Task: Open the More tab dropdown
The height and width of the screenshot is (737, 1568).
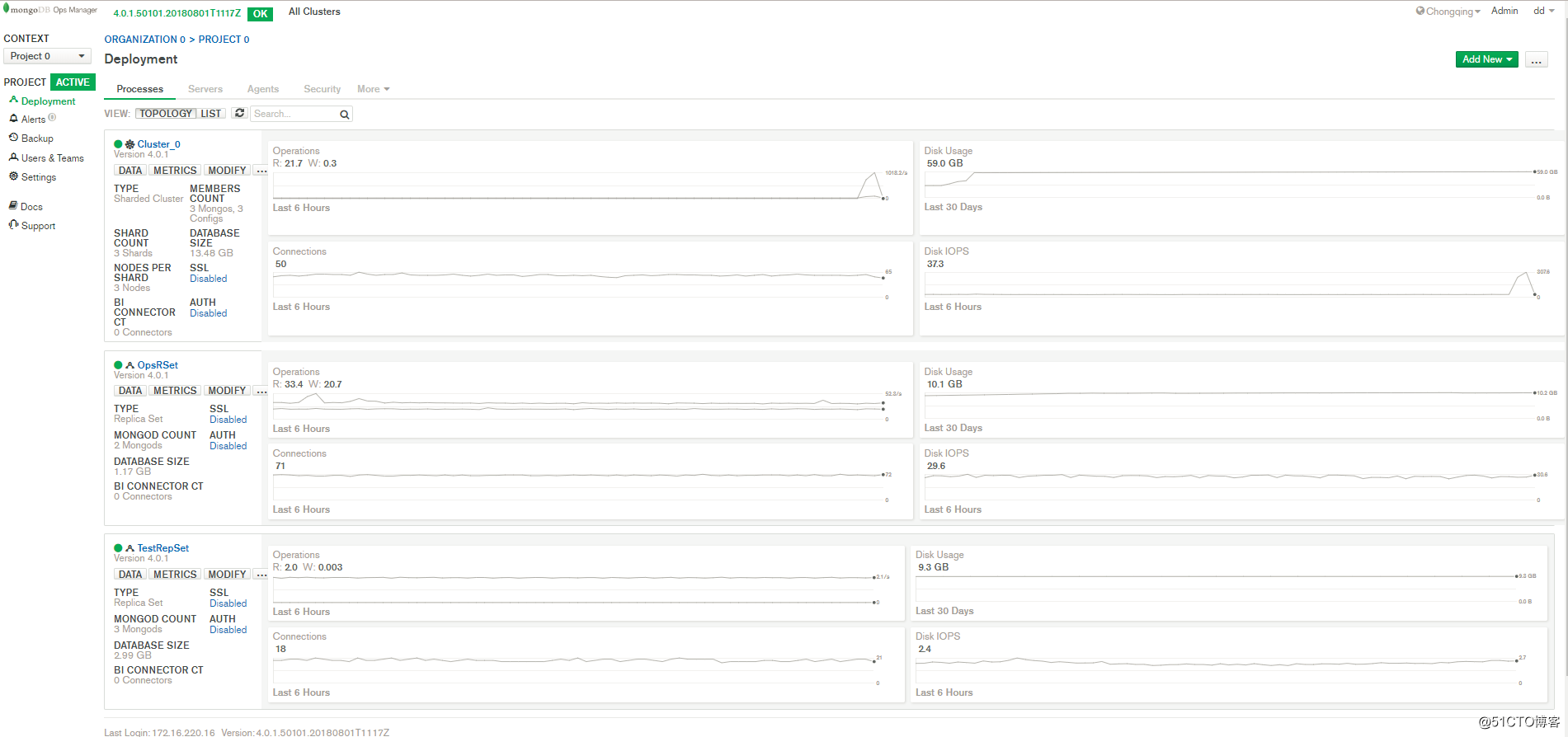Action: (373, 89)
